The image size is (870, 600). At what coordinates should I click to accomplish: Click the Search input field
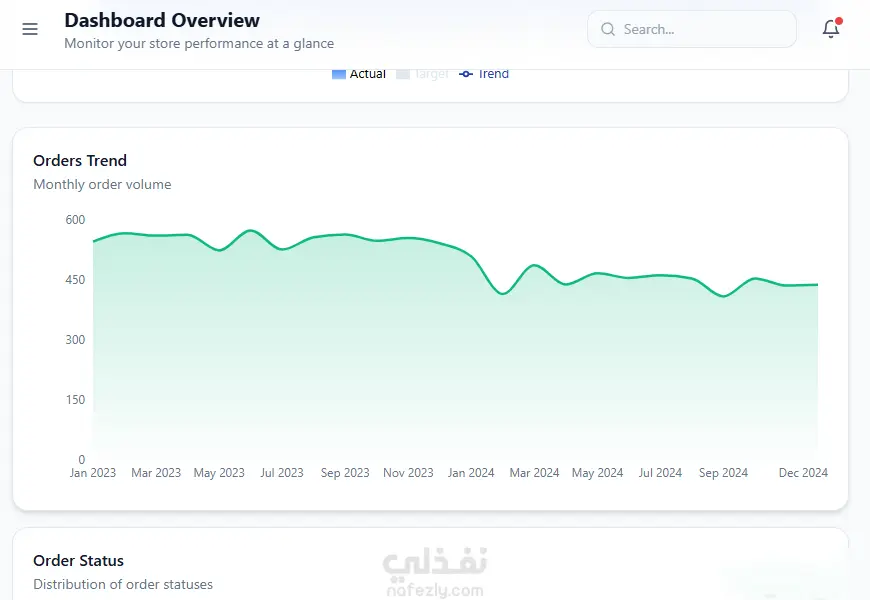coord(692,29)
